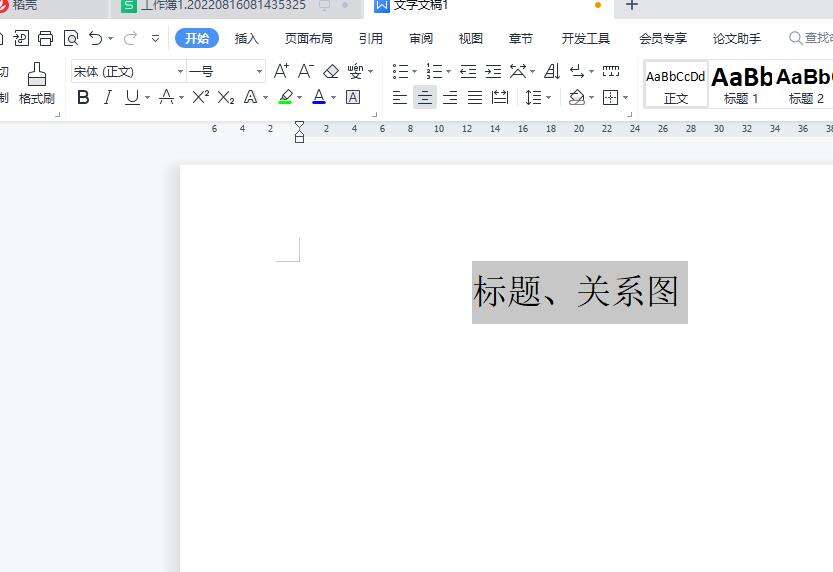Expand the borders dropdown arrow

pos(625,98)
